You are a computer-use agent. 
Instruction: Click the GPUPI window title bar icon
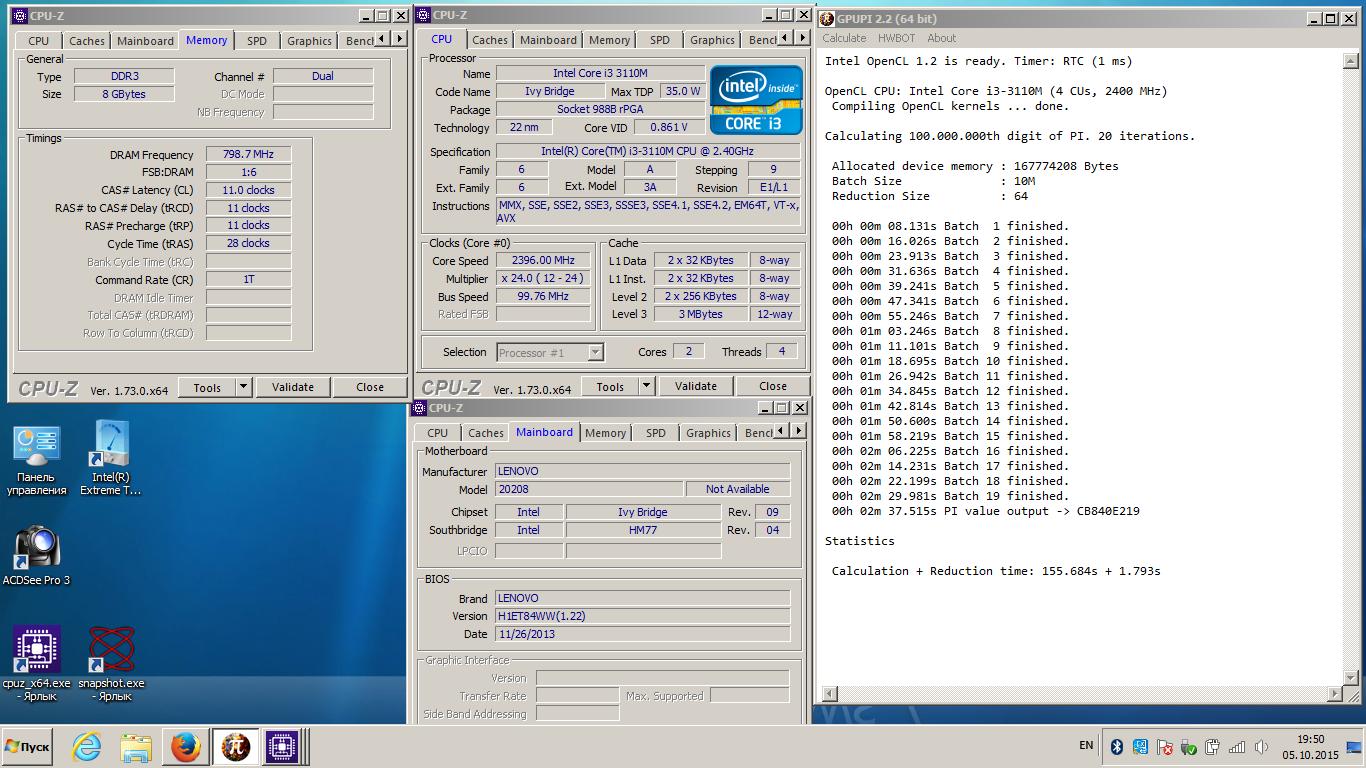tap(827, 18)
